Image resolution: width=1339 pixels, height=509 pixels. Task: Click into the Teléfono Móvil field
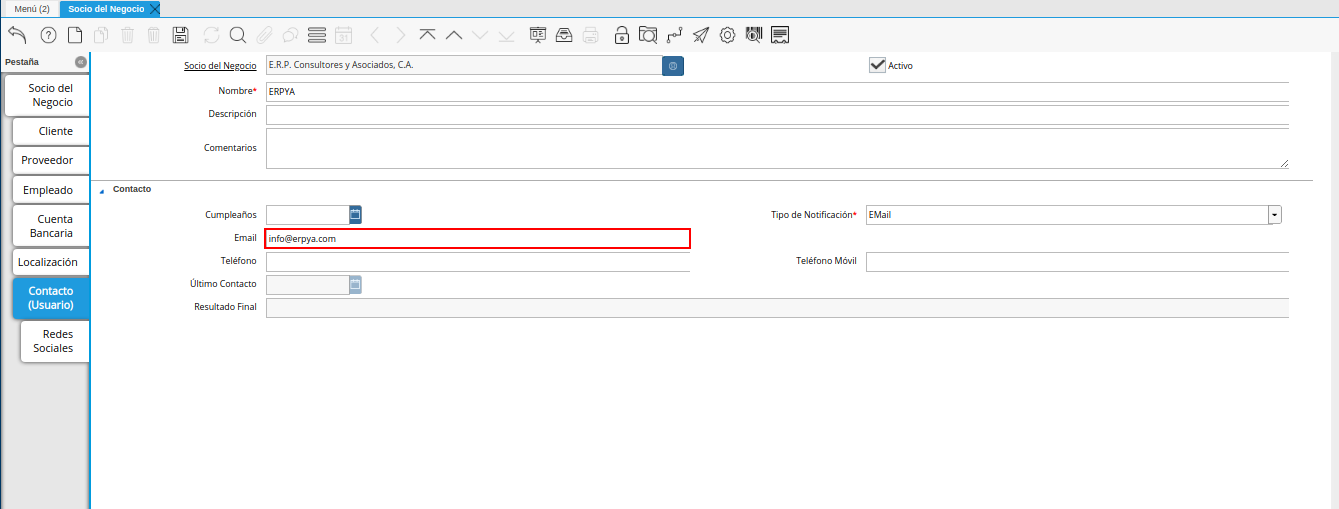click(x=1077, y=261)
